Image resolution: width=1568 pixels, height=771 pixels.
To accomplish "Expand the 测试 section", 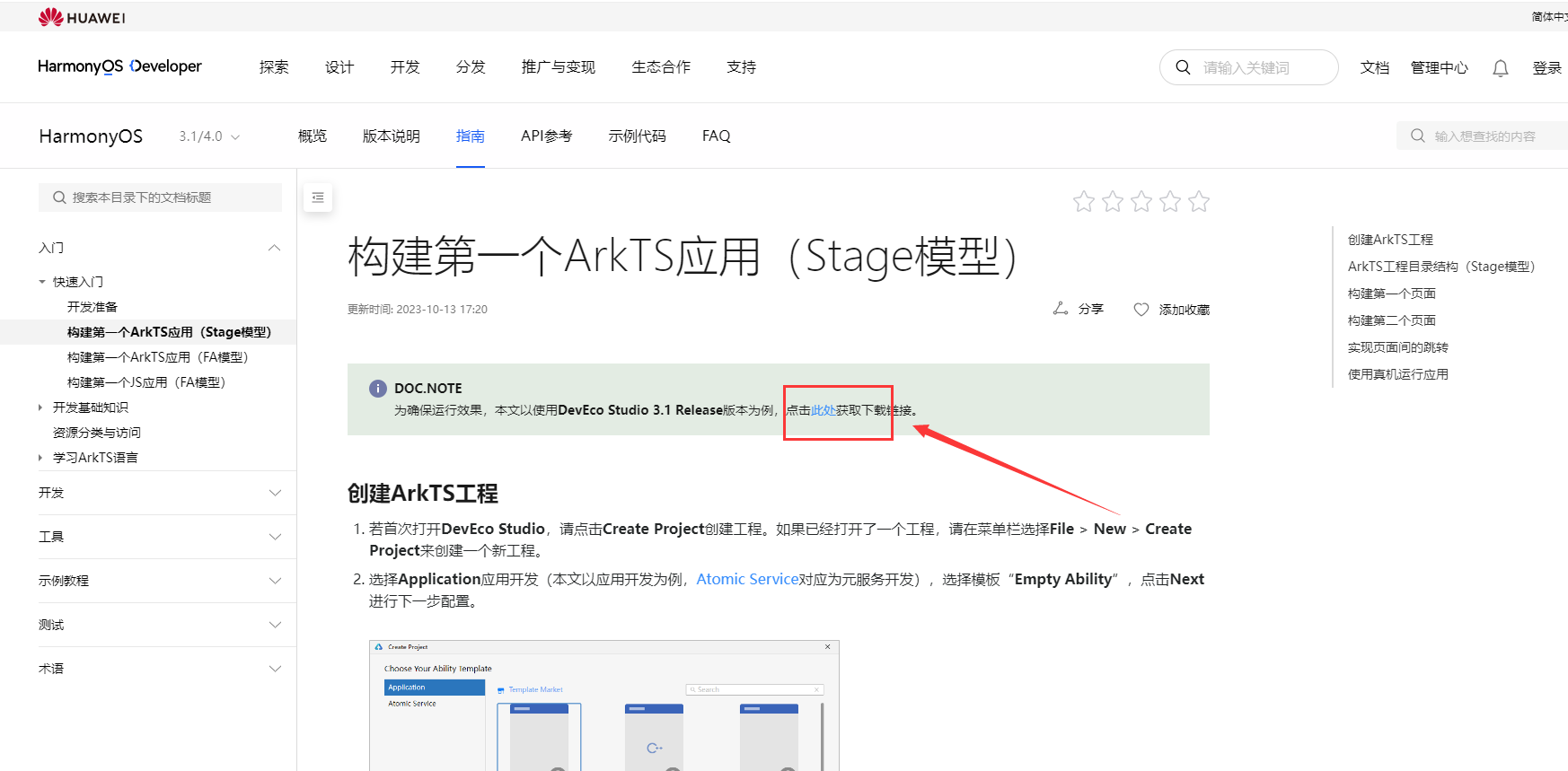I will point(275,625).
